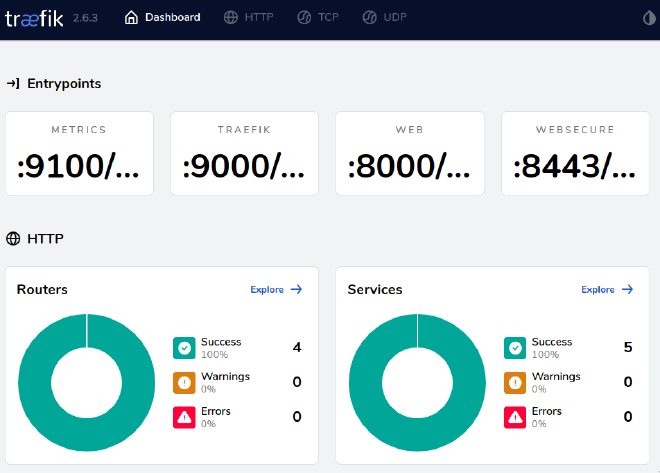Click the Routers Explore arrow icon
660x473 pixels.
click(296, 289)
